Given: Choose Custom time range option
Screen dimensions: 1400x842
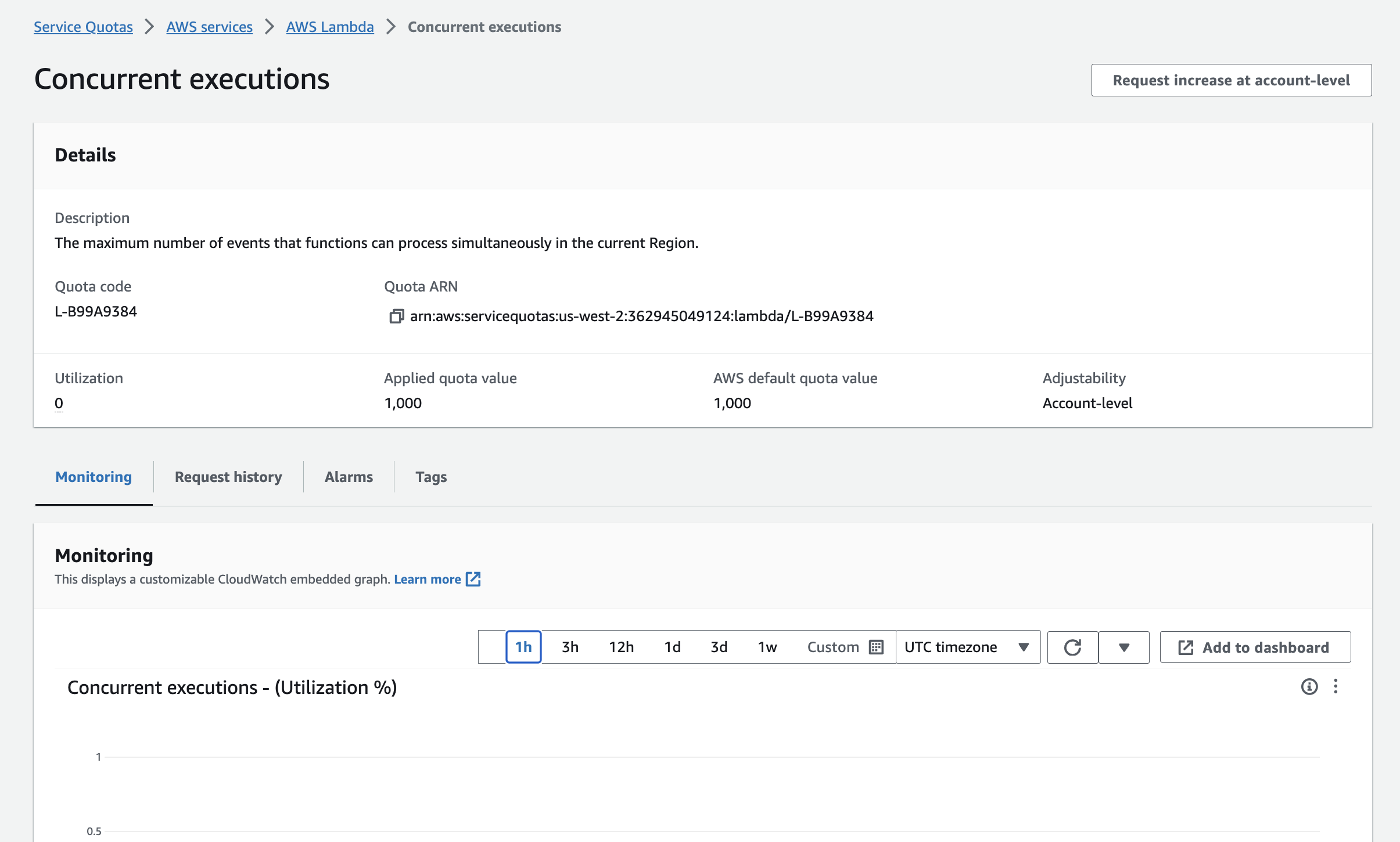Looking at the screenshot, I should [832, 646].
